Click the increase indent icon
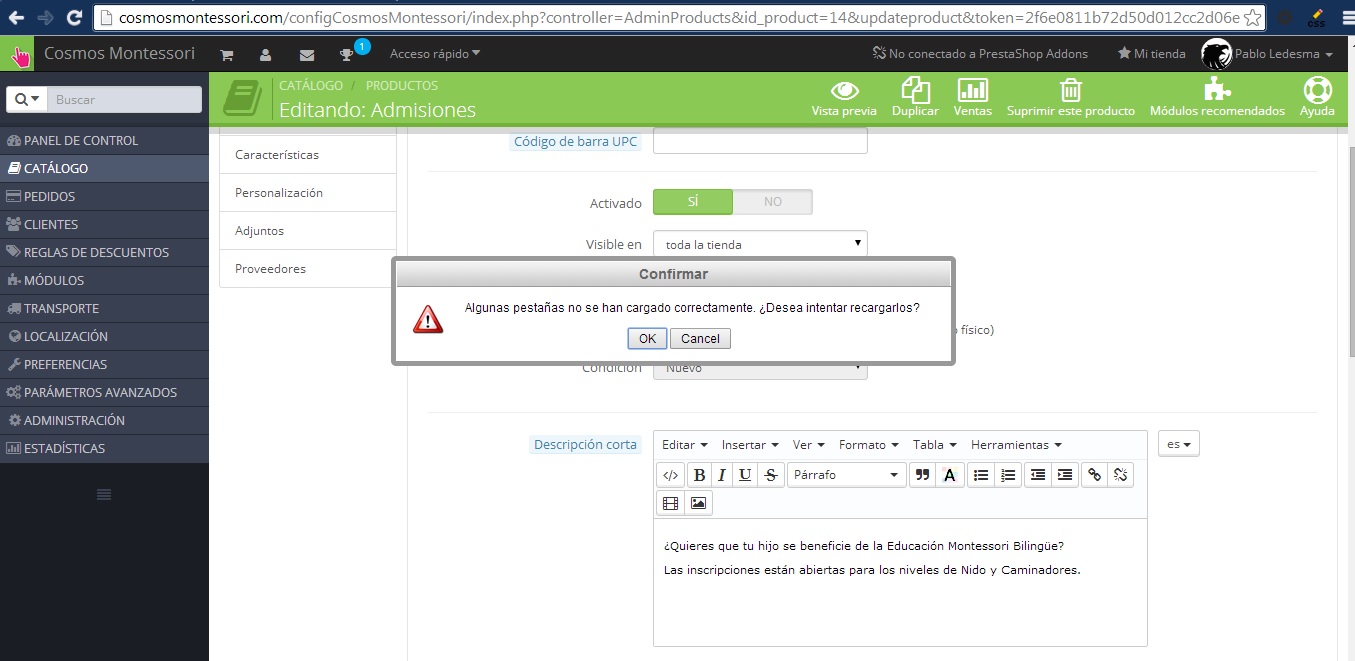The width and height of the screenshot is (1355, 661). (x=1065, y=475)
